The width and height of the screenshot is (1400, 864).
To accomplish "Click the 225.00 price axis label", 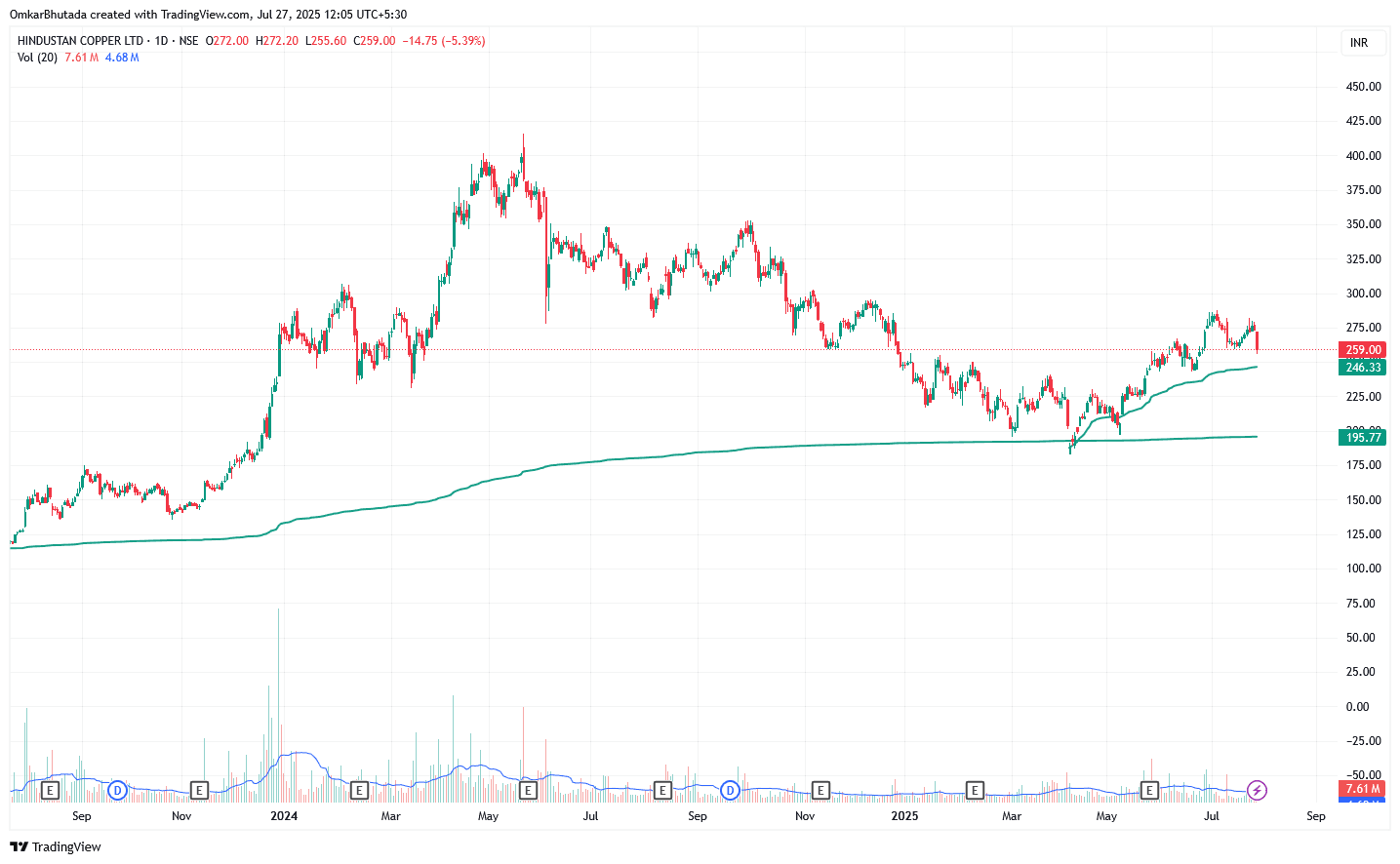I will point(1363,397).
